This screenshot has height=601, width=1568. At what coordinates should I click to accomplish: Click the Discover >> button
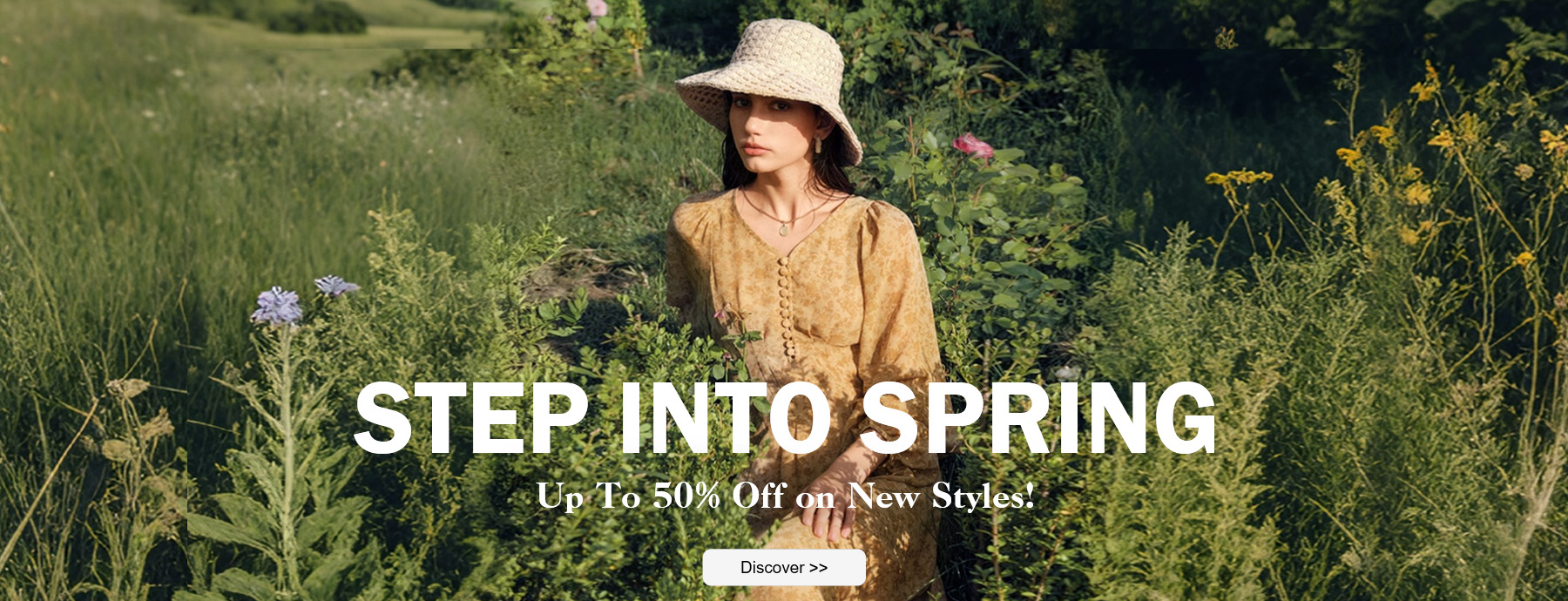point(784,567)
